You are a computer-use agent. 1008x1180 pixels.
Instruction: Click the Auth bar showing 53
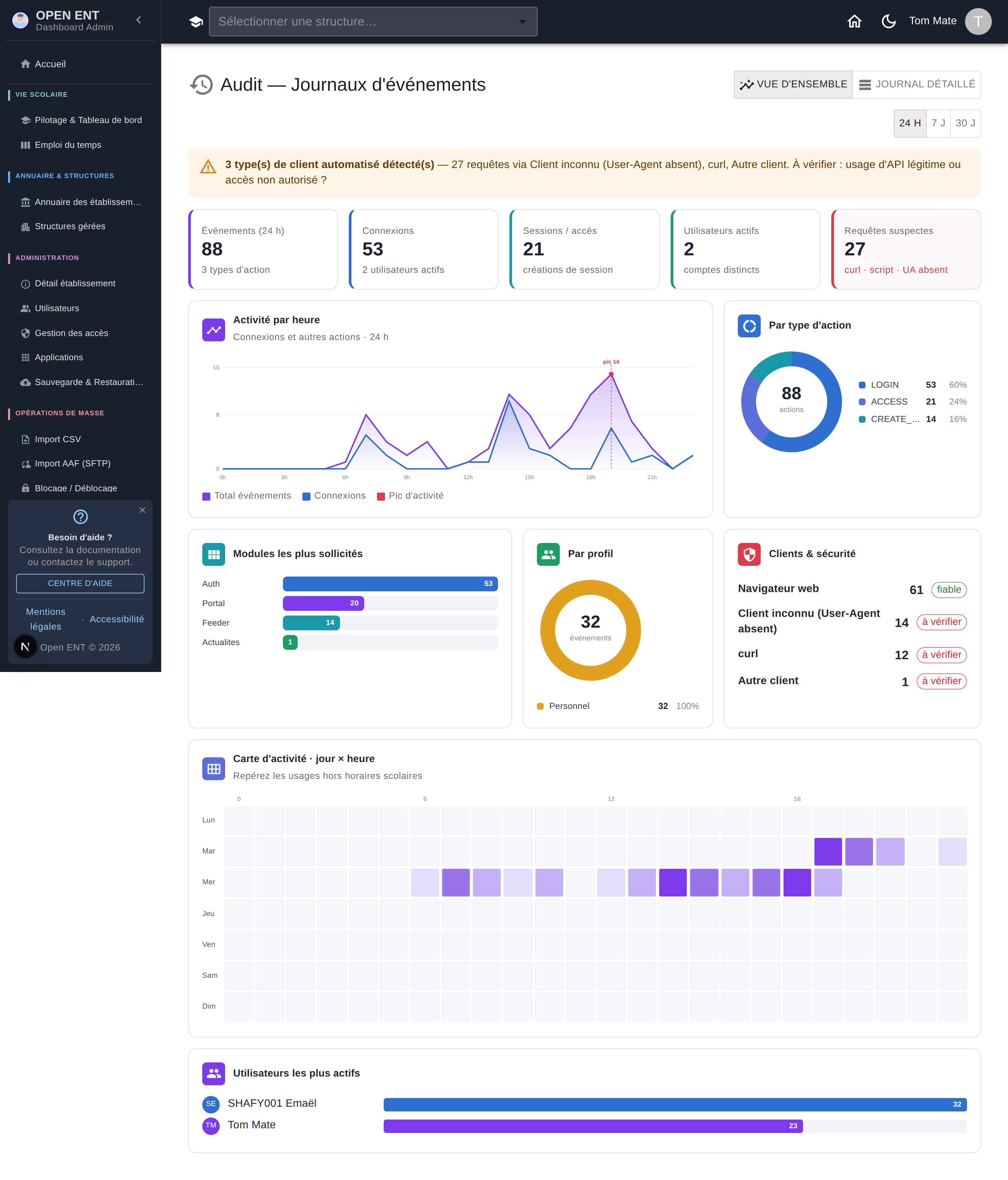(390, 584)
